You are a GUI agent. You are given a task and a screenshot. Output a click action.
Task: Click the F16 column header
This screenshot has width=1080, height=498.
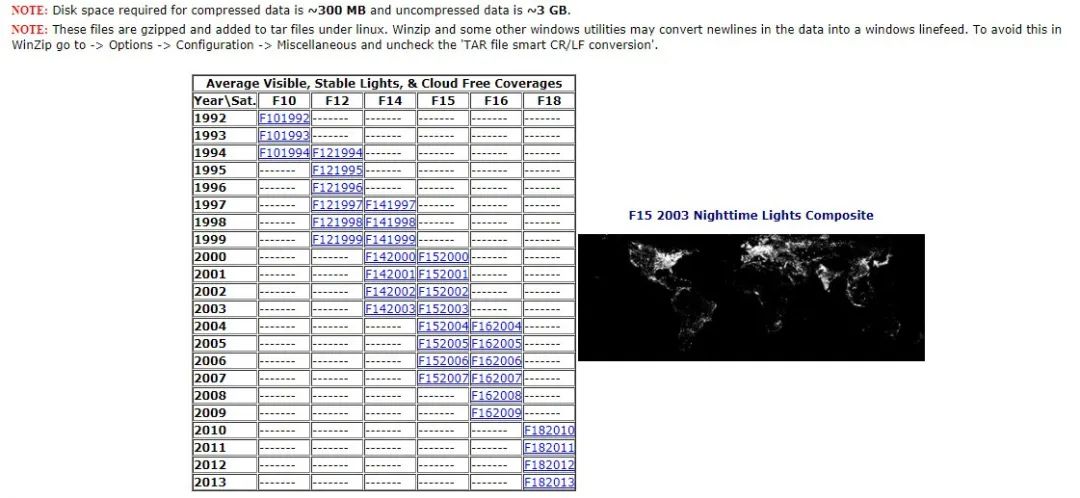[x=497, y=101]
